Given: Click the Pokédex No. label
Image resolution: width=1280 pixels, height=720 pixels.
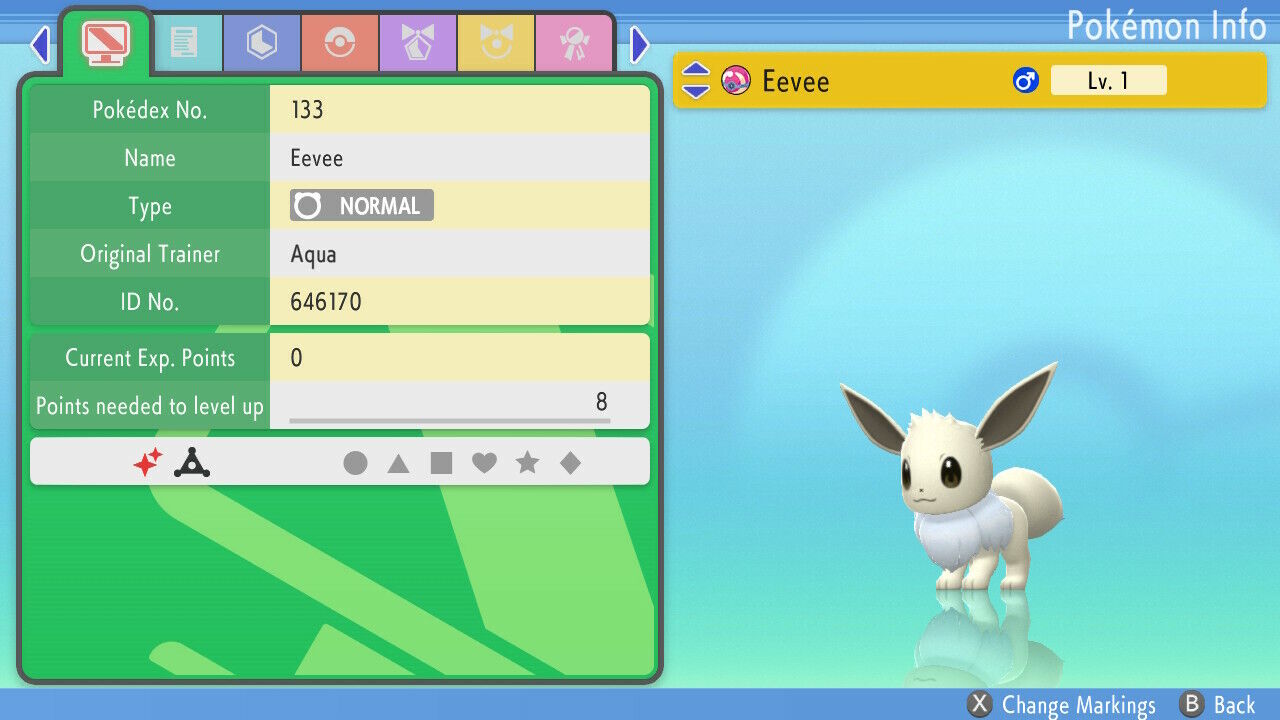Looking at the screenshot, I should (x=150, y=110).
